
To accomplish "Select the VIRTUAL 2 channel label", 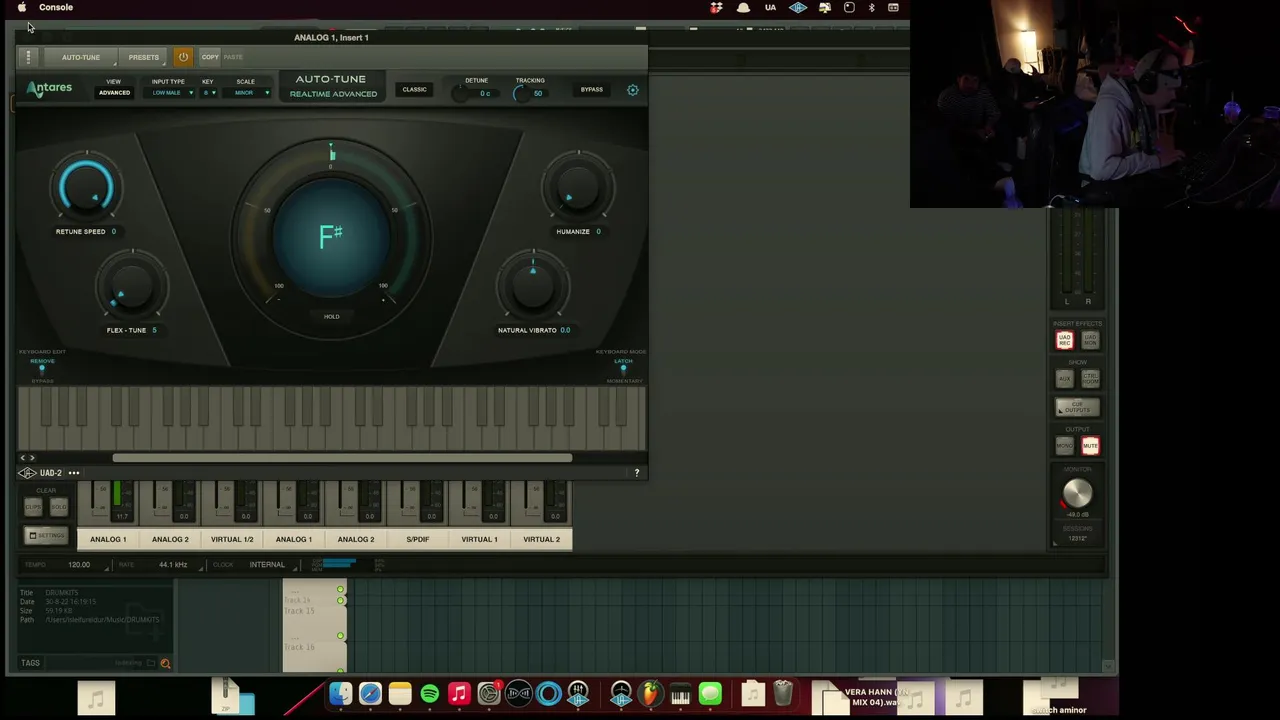I will 542,539.
